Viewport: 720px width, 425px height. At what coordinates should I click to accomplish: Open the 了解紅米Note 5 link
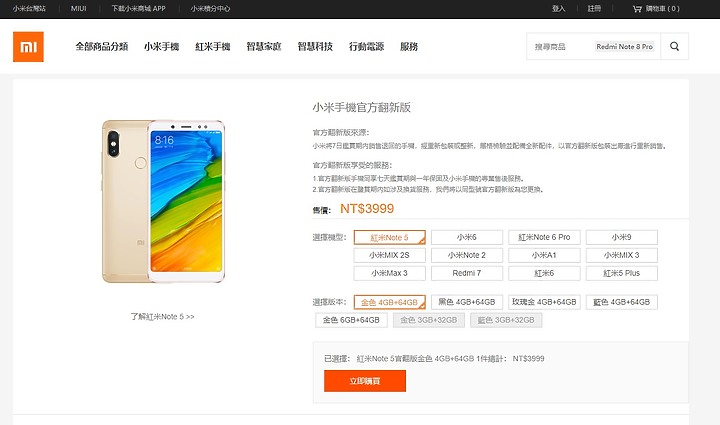[162, 317]
